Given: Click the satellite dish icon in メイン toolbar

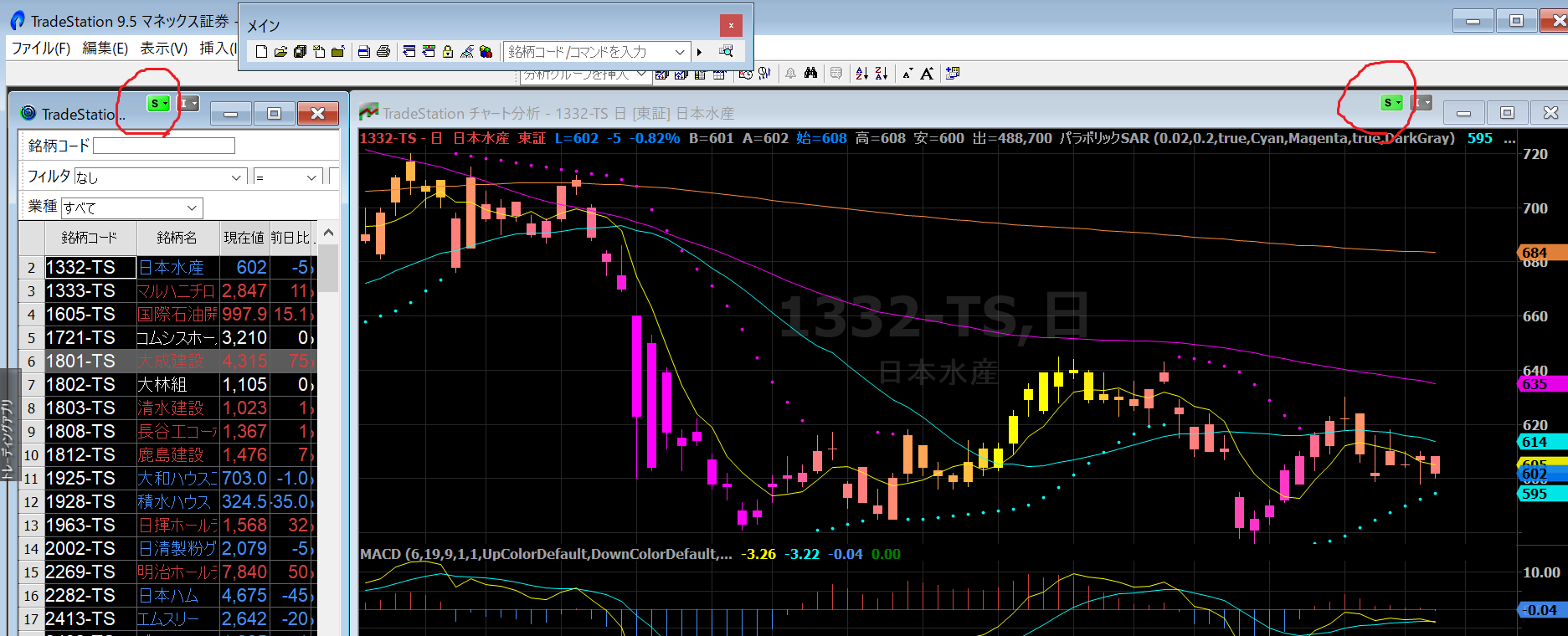Looking at the screenshot, I should [467, 52].
